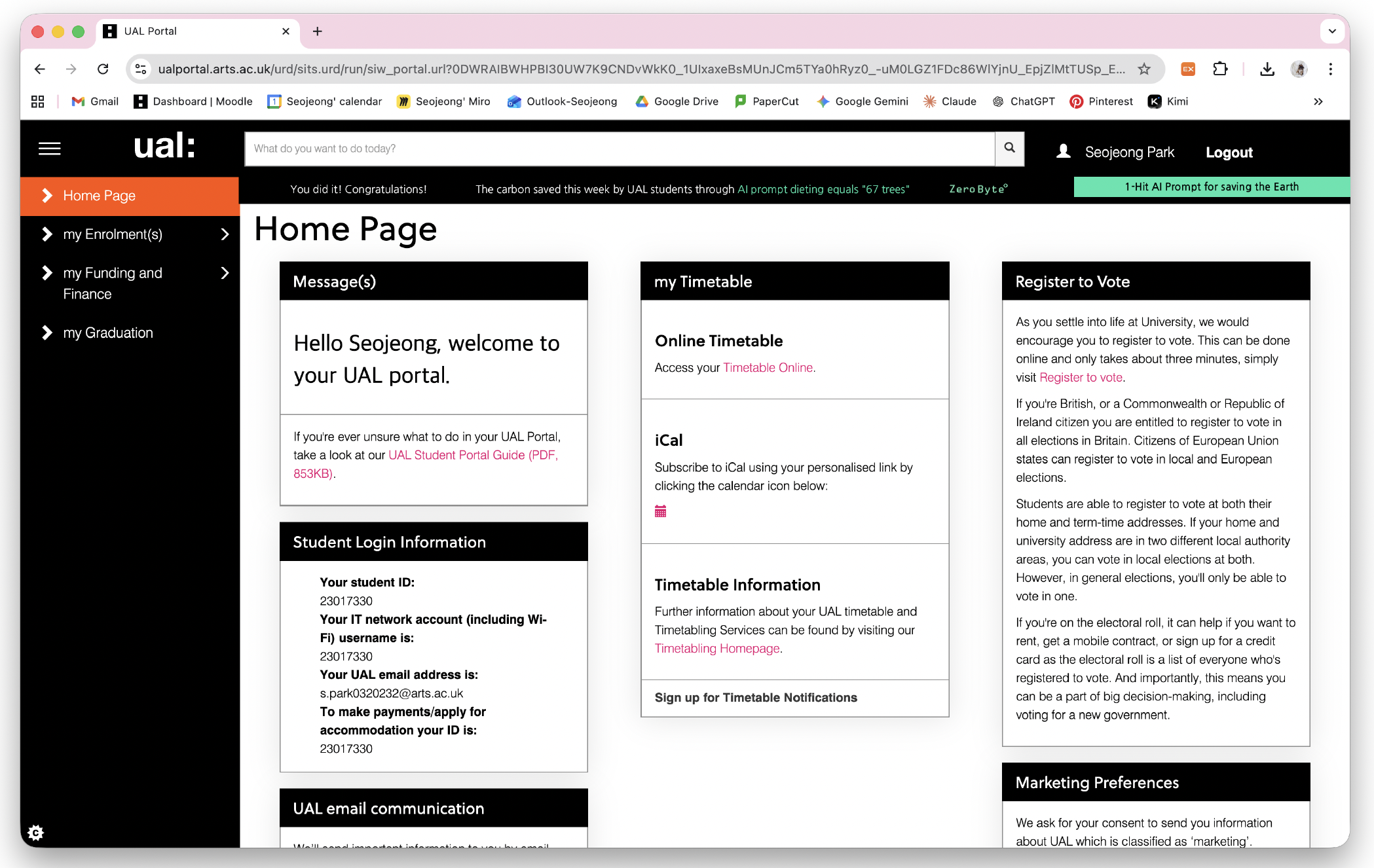Click the ual: logo
Image resolution: width=1374 pixels, height=868 pixels.
pos(164,146)
